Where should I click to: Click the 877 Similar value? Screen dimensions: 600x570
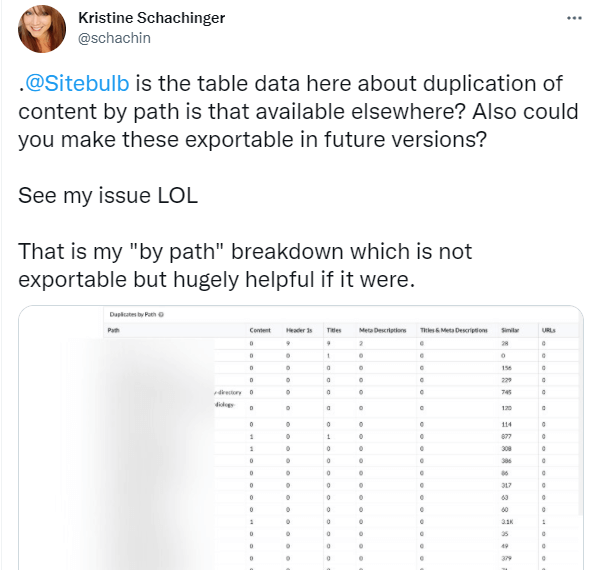tap(506, 436)
